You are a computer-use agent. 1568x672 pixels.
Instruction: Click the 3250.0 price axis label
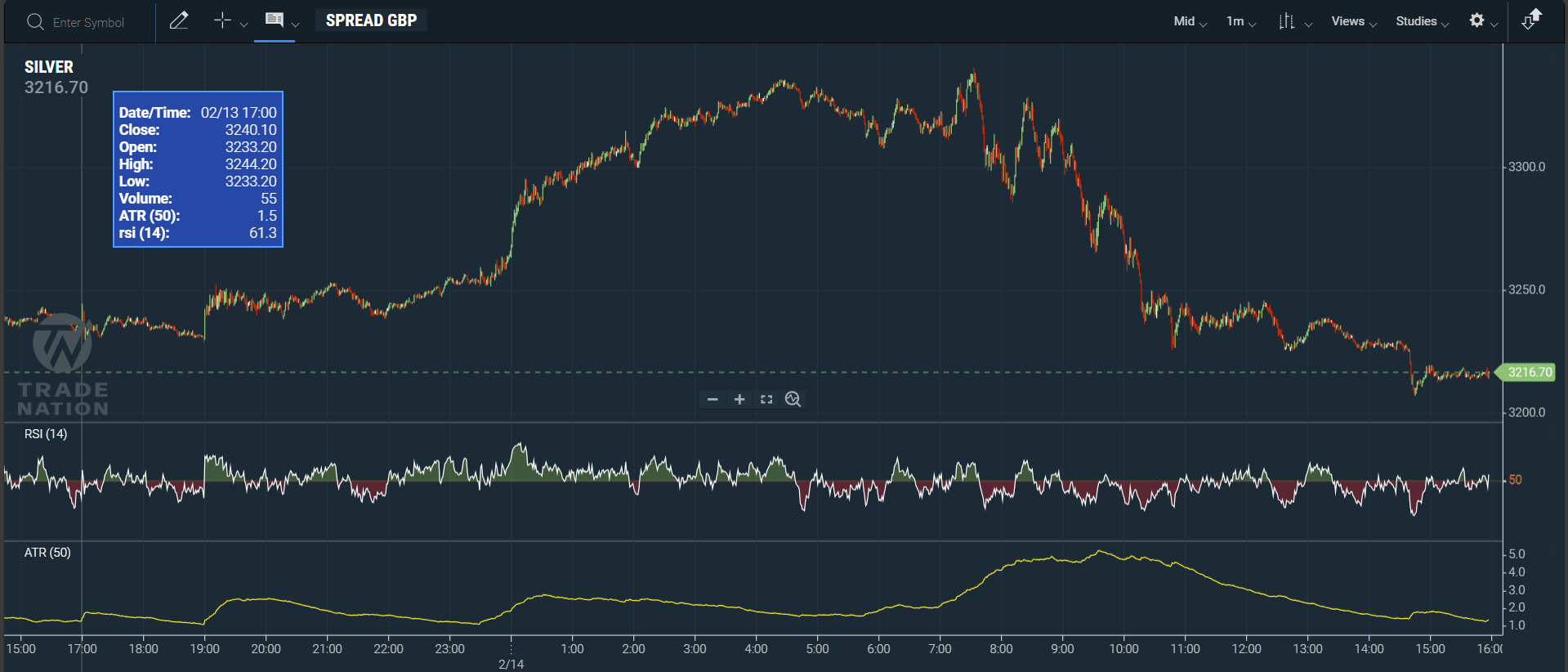(x=1526, y=289)
